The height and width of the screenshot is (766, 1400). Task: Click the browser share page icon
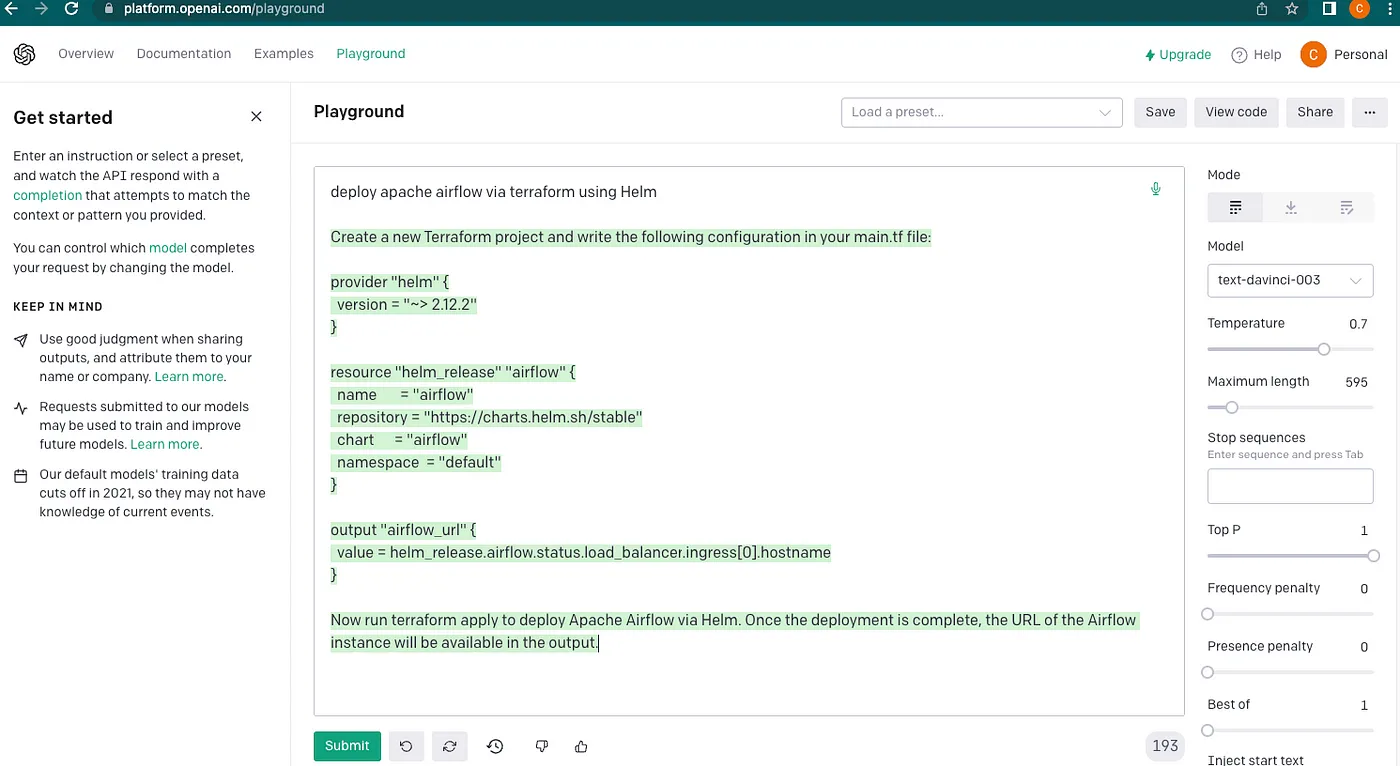pos(1262,8)
